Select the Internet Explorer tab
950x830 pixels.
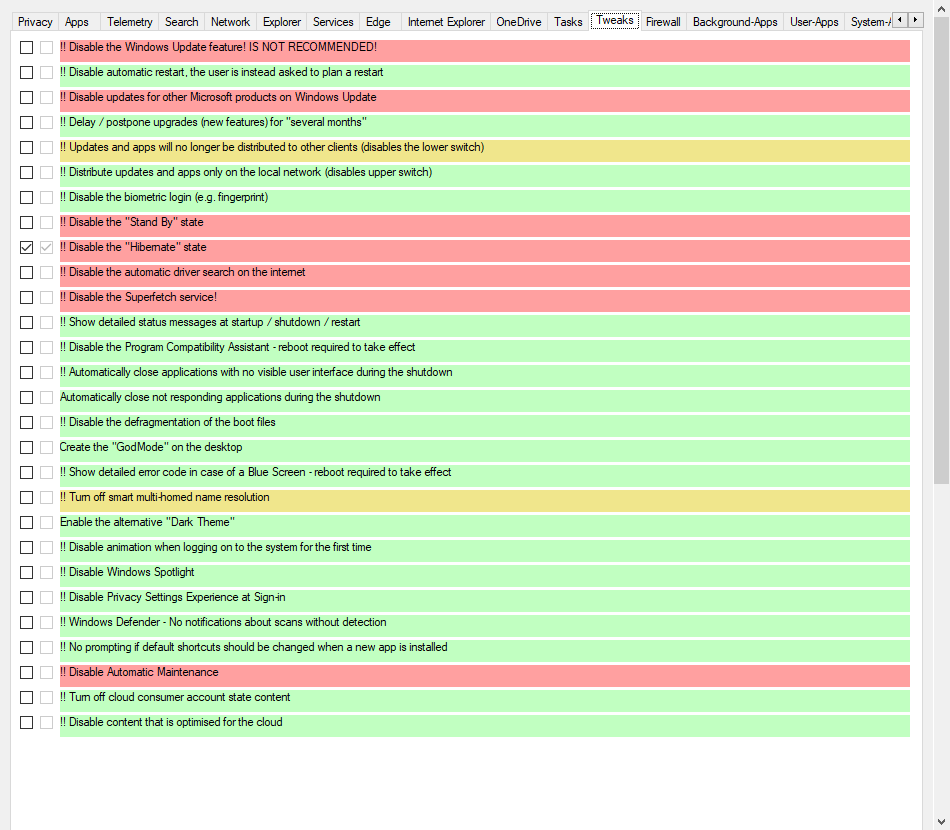point(446,22)
